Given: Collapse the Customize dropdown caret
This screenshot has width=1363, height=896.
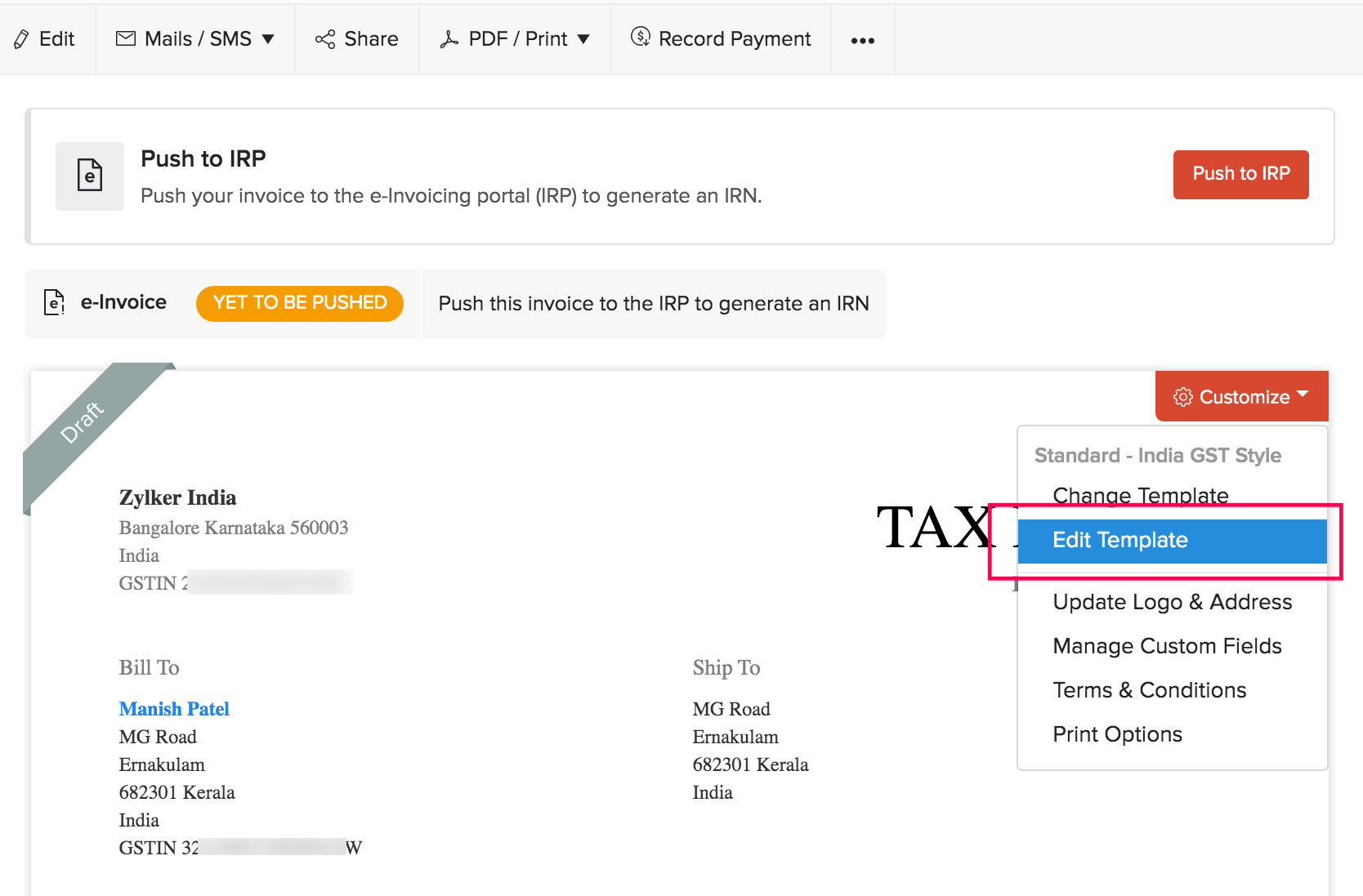Looking at the screenshot, I should [1303, 395].
